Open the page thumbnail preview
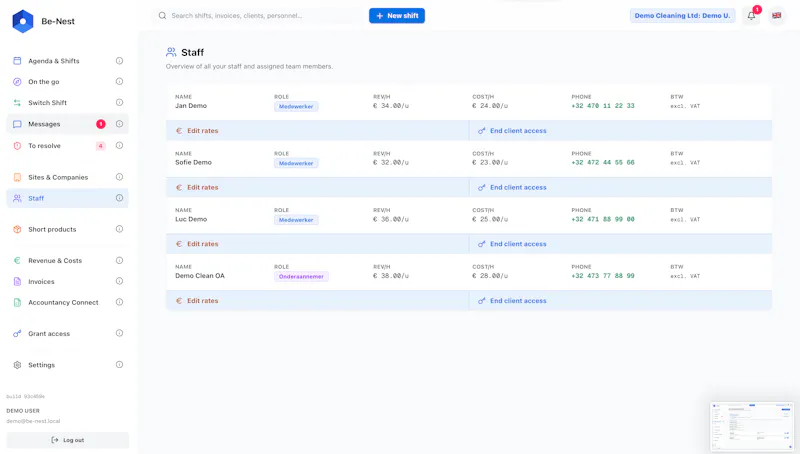Image resolution: width=800 pixels, height=454 pixels. [752, 426]
